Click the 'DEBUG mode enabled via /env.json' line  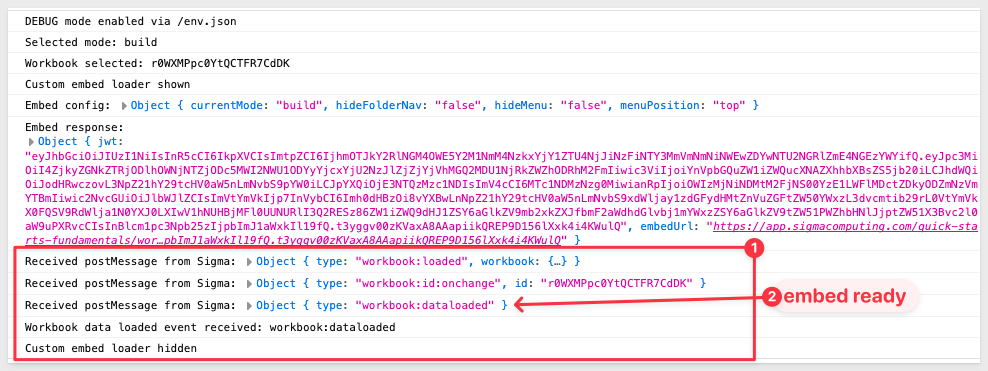tap(130, 21)
